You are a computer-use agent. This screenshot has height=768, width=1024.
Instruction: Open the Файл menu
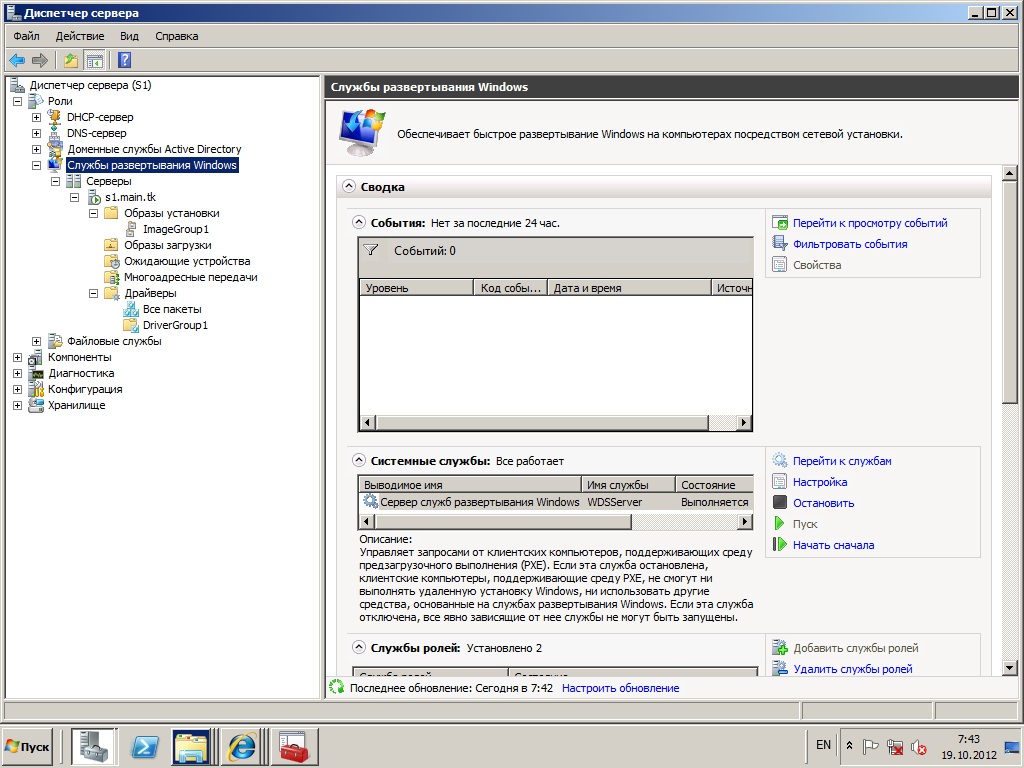tap(26, 36)
